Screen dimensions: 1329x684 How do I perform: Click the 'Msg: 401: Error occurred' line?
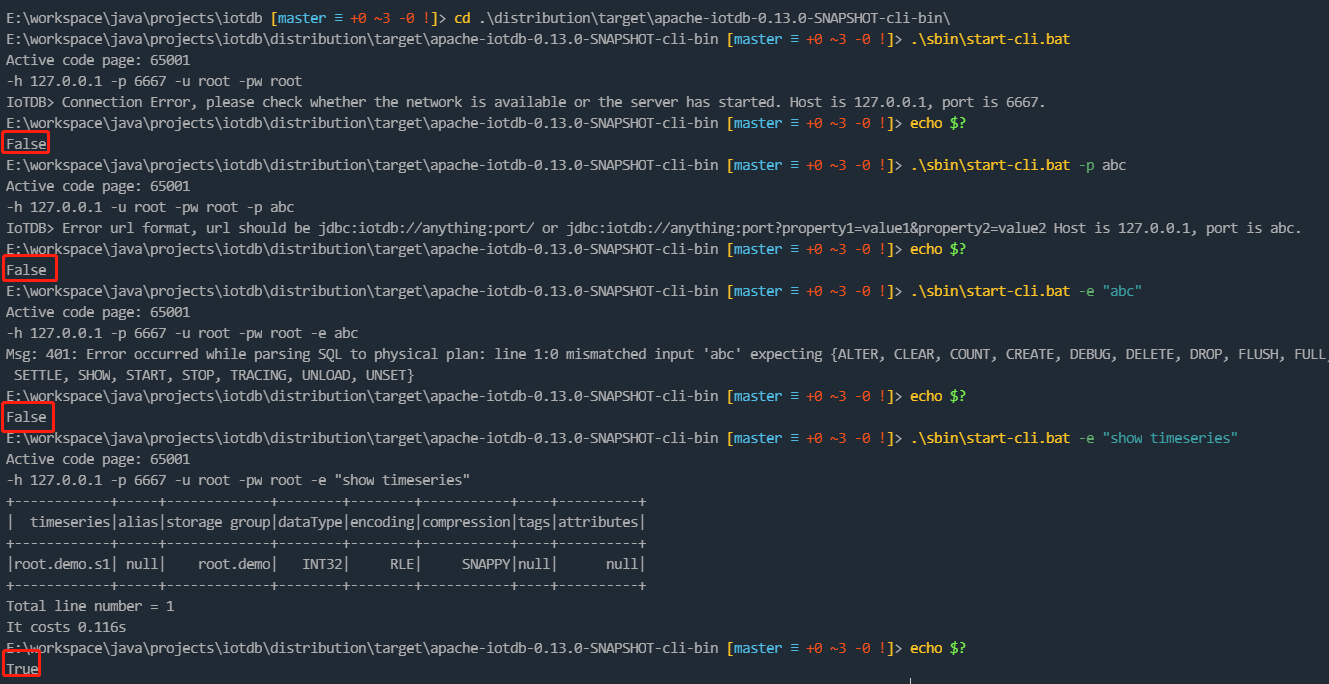[666, 354]
